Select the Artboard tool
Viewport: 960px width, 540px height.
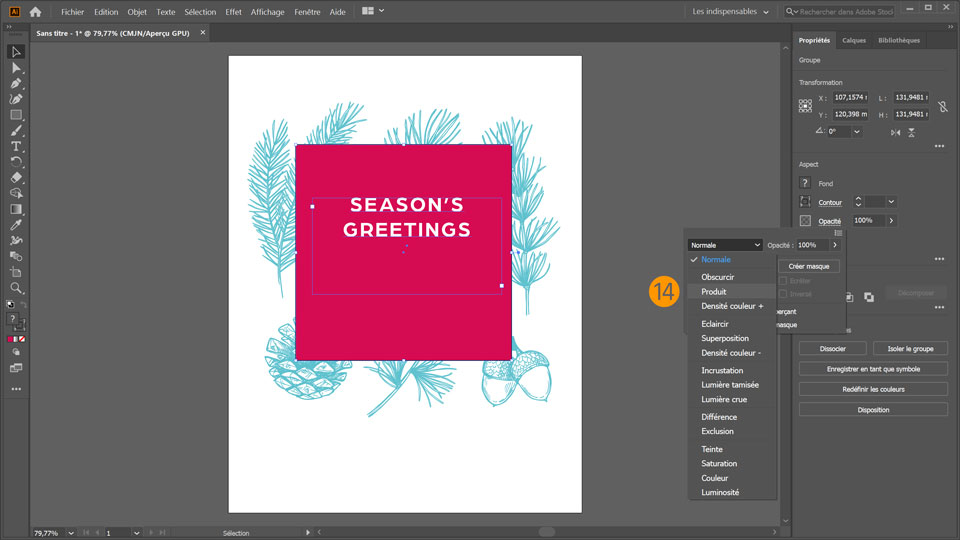point(16,272)
